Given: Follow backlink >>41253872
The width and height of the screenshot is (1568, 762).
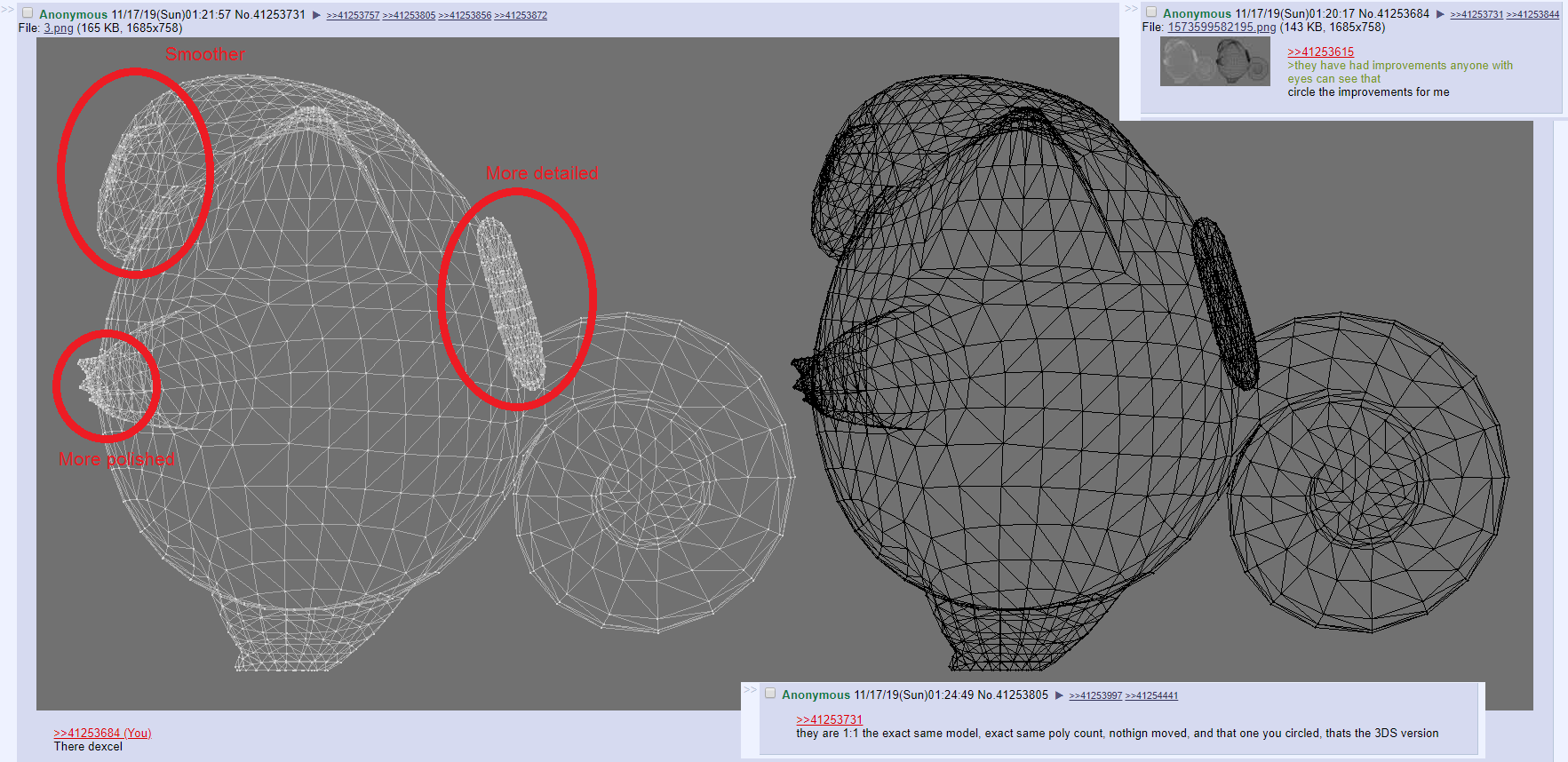Looking at the screenshot, I should (521, 16).
